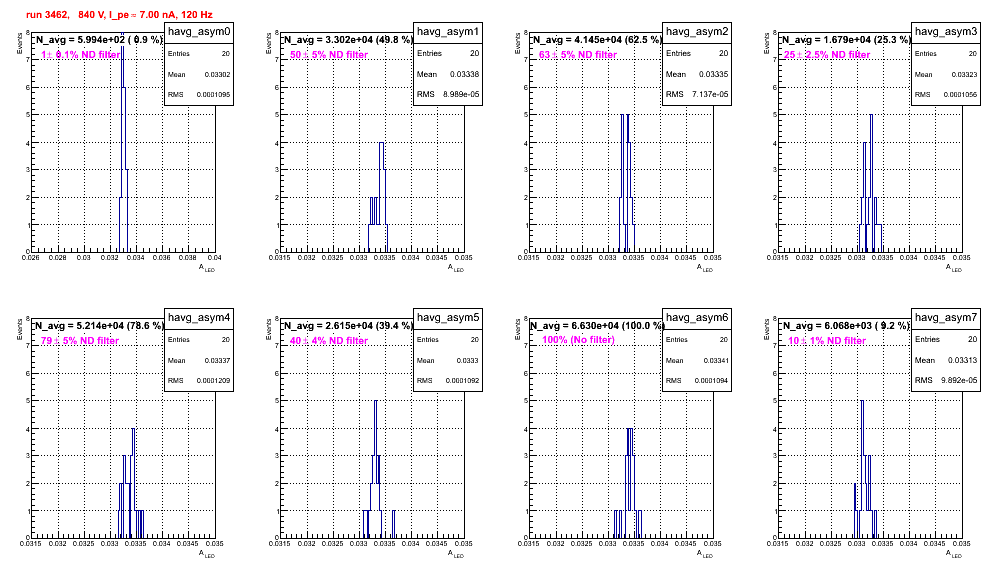The image size is (996, 572).
Task: Click the Mean value 0.03341
Action: click(715, 360)
